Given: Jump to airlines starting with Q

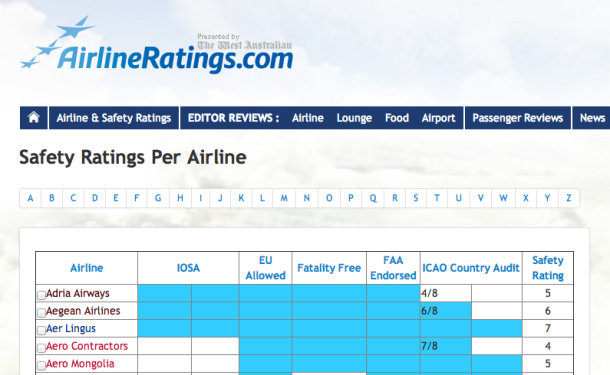Looking at the screenshot, I should (x=373, y=198).
